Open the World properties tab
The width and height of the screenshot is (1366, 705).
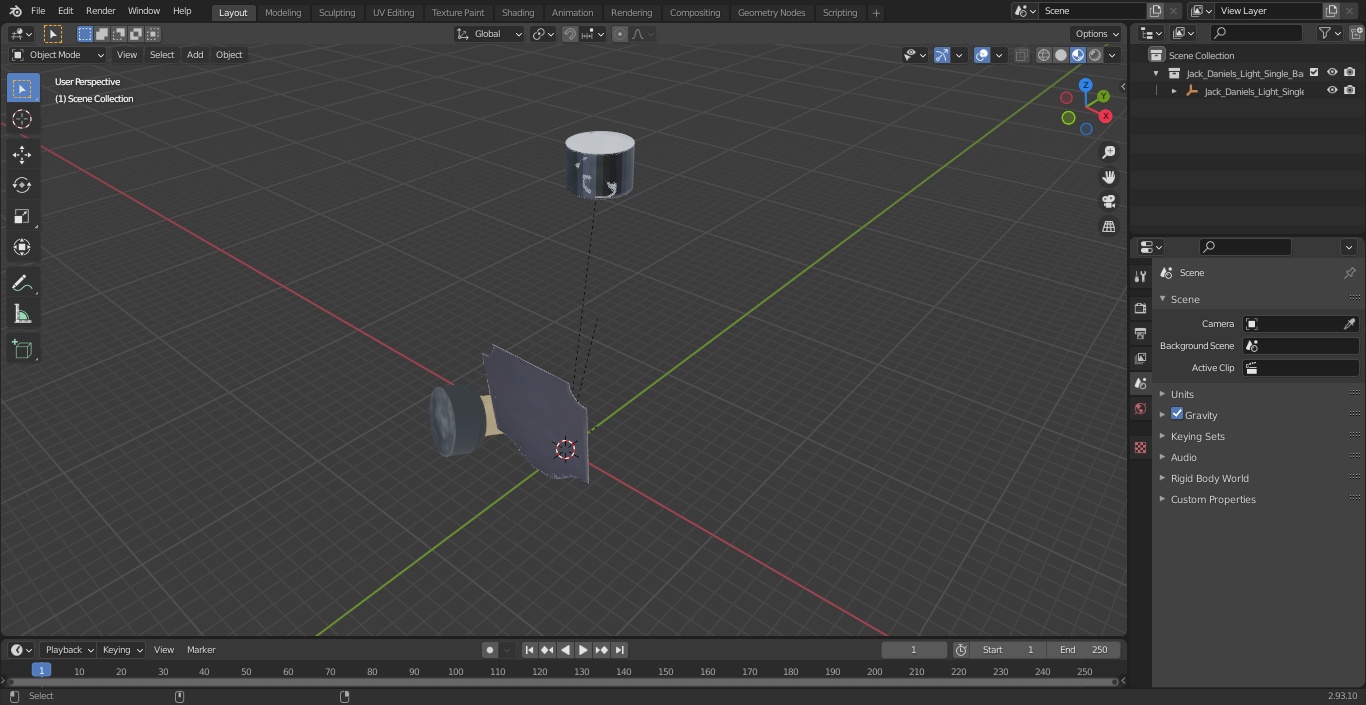[1140, 408]
